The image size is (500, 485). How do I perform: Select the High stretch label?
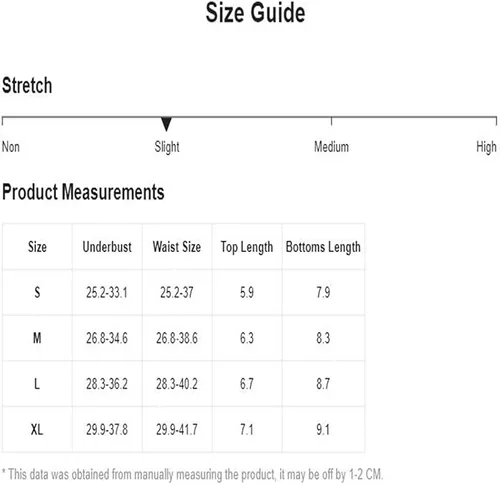click(x=486, y=147)
